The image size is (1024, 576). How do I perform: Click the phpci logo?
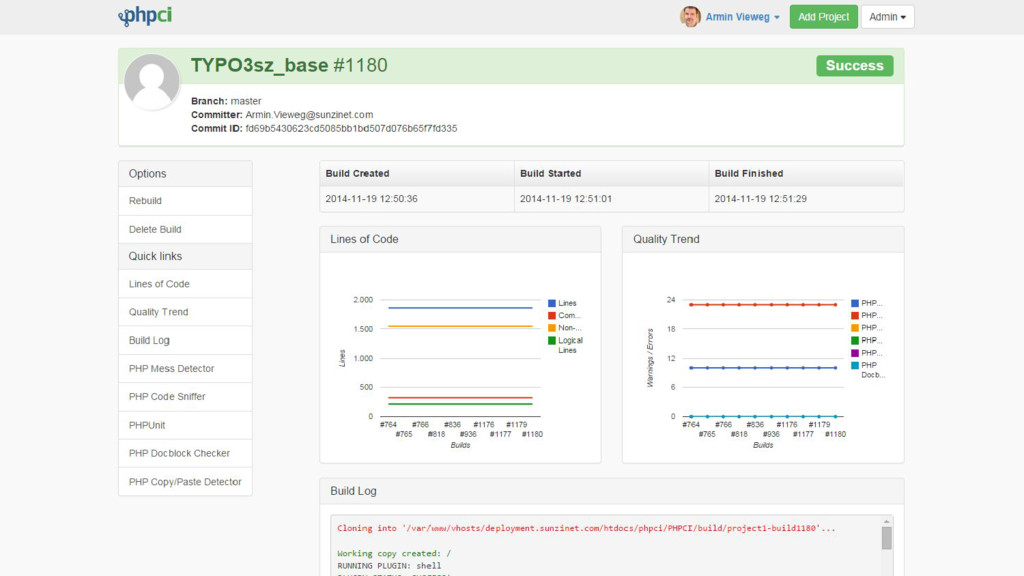(145, 16)
